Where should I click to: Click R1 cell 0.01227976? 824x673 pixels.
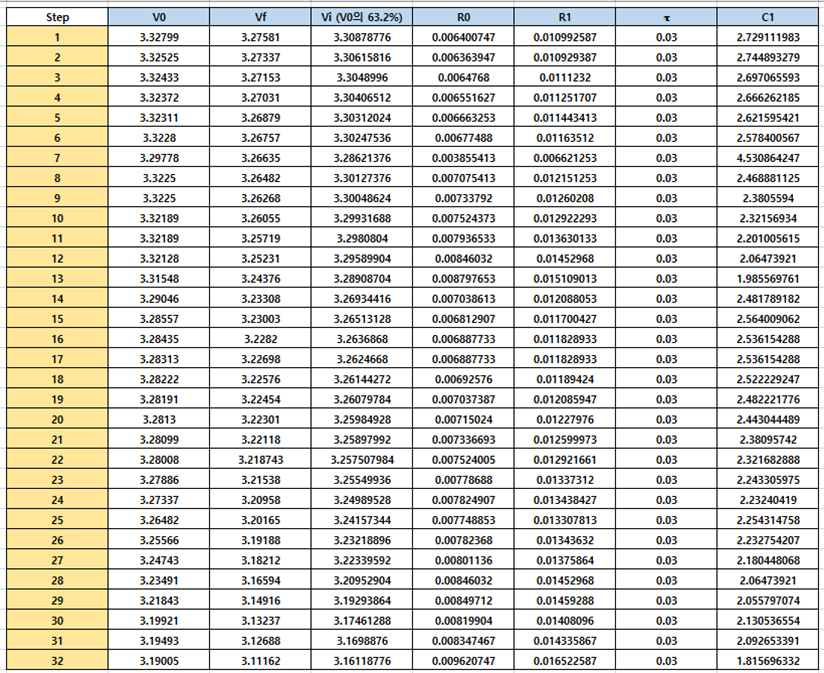click(564, 420)
